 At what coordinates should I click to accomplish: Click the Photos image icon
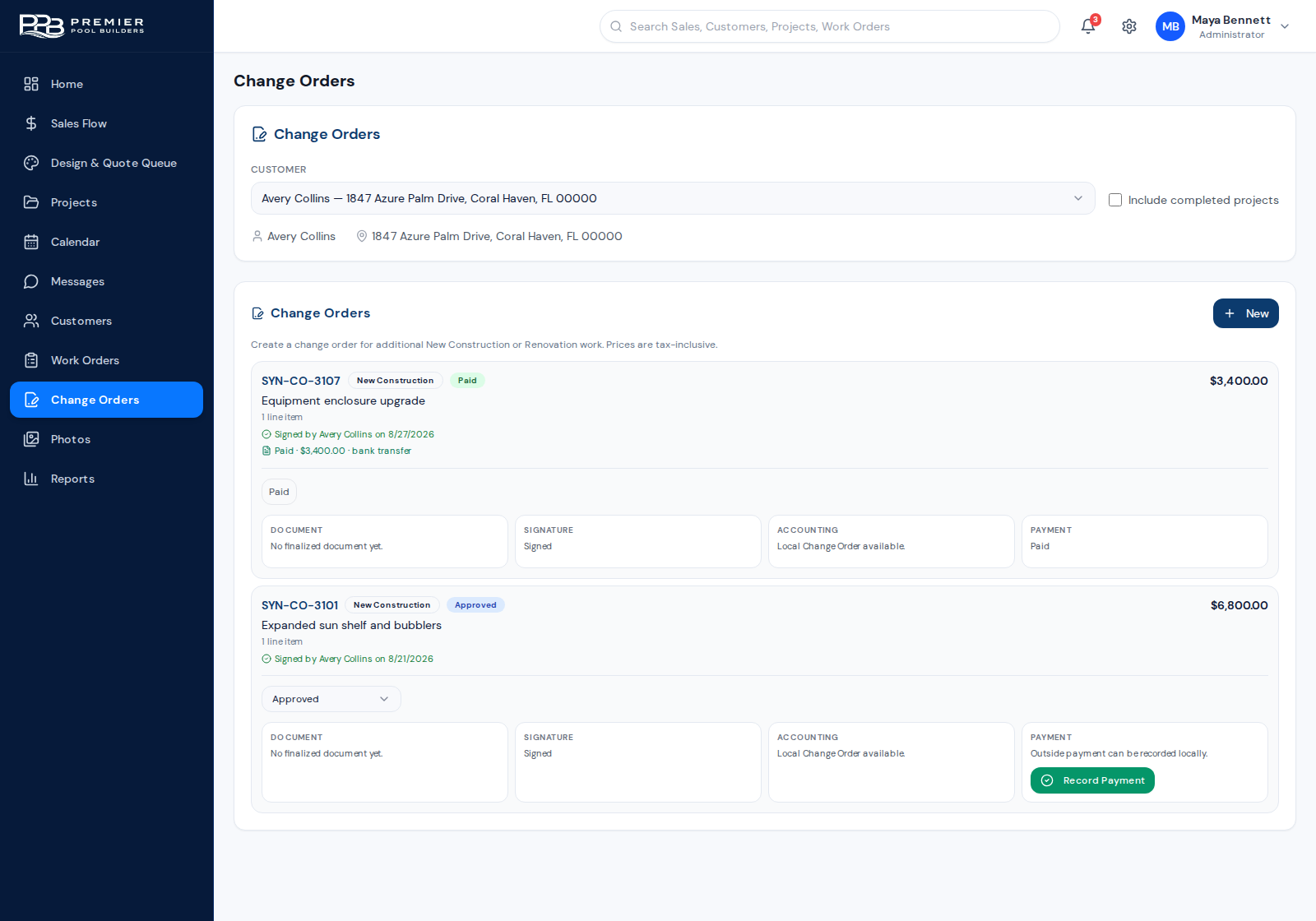[31, 439]
